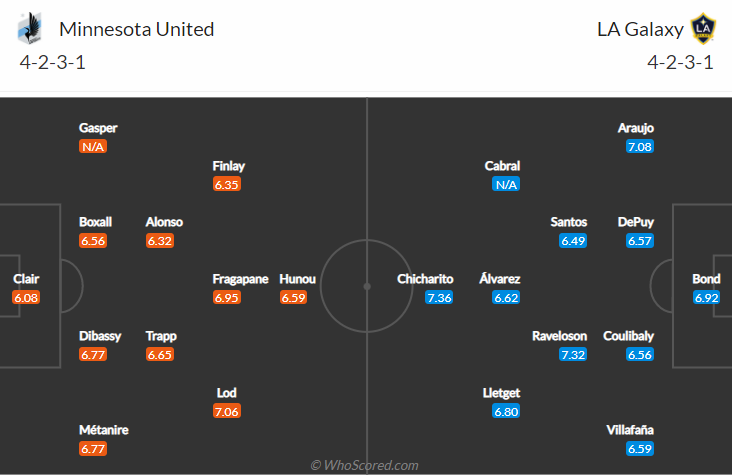The height and width of the screenshot is (475, 732).
Task: Click Lod's 7.06 rating badge
Action: 226,411
